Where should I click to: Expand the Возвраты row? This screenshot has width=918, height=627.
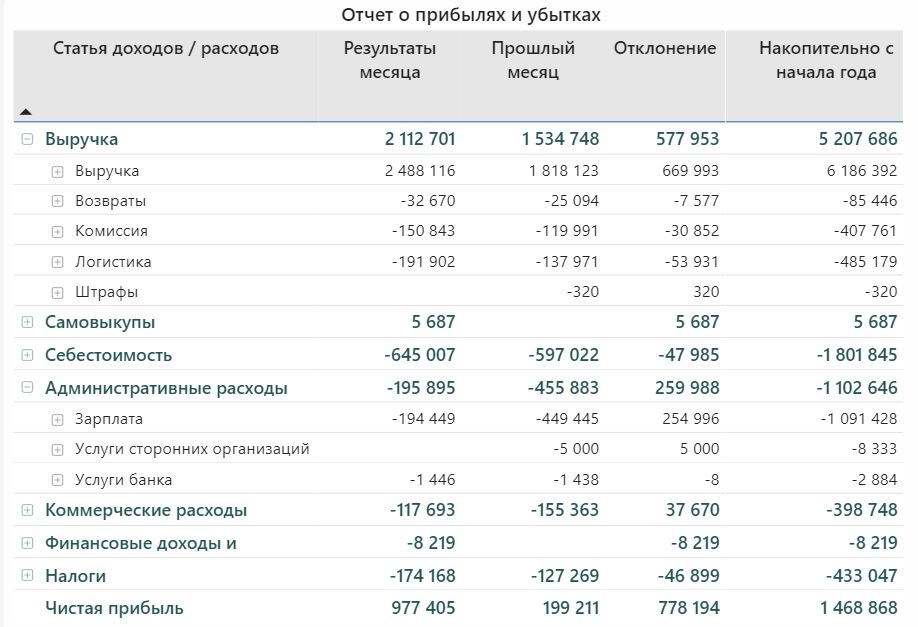tap(57, 202)
